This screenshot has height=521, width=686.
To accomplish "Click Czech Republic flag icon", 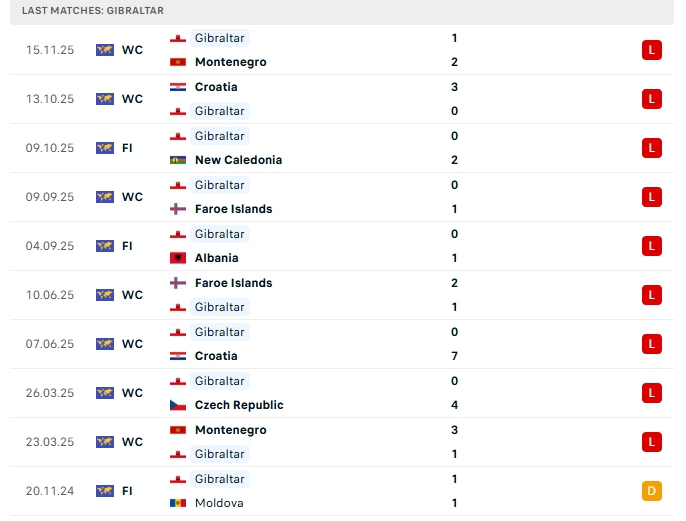I will pos(177,405).
